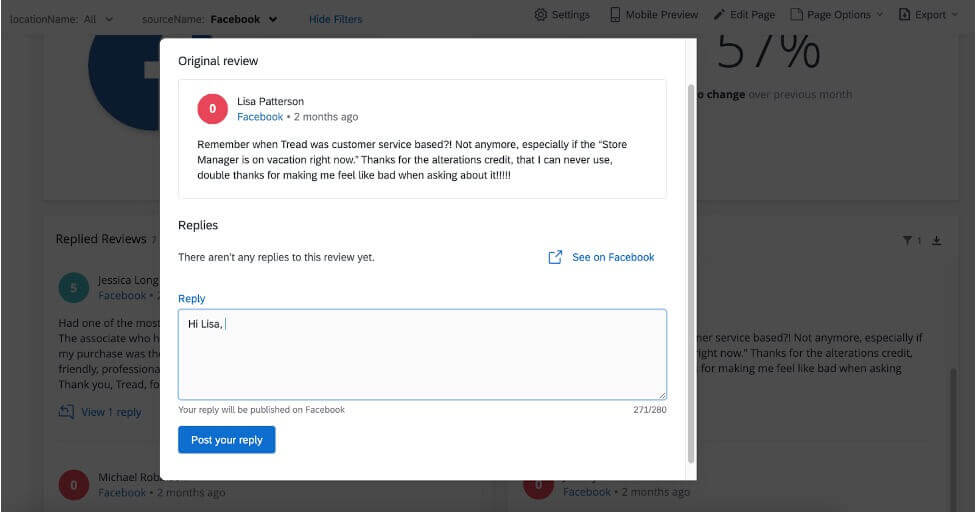Expand the Export chevron
This screenshot has width=976, height=512.
point(955,14)
